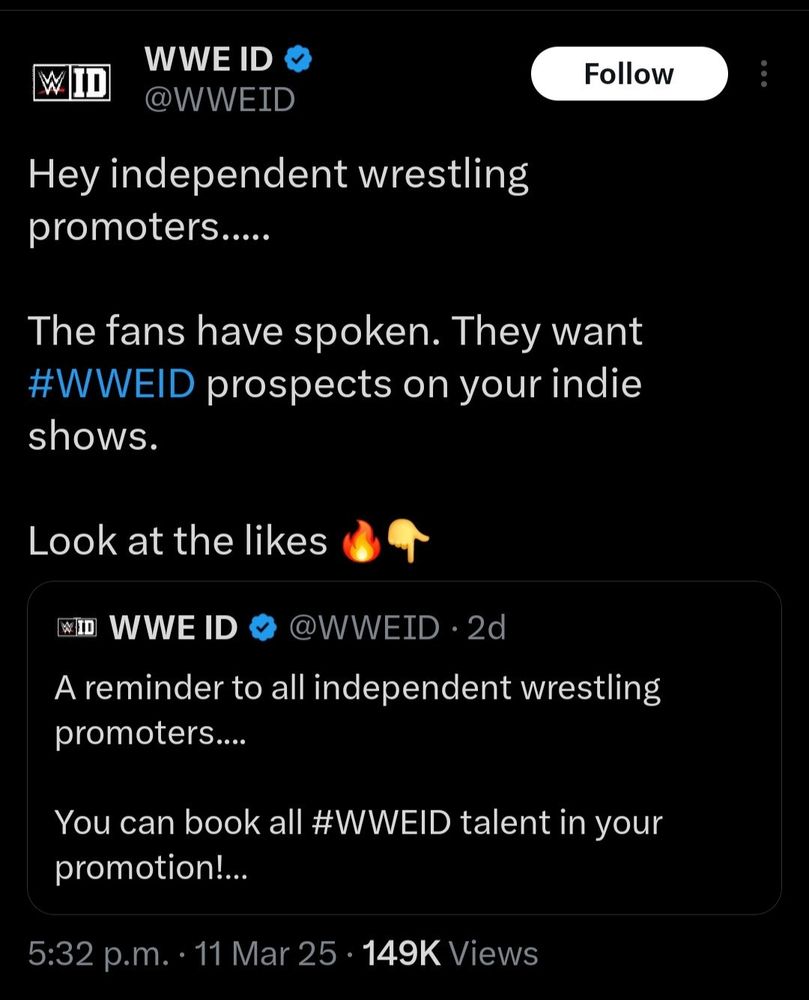809x1000 pixels.
Task: Click the WWE ID profile avatar
Action: click(72, 82)
